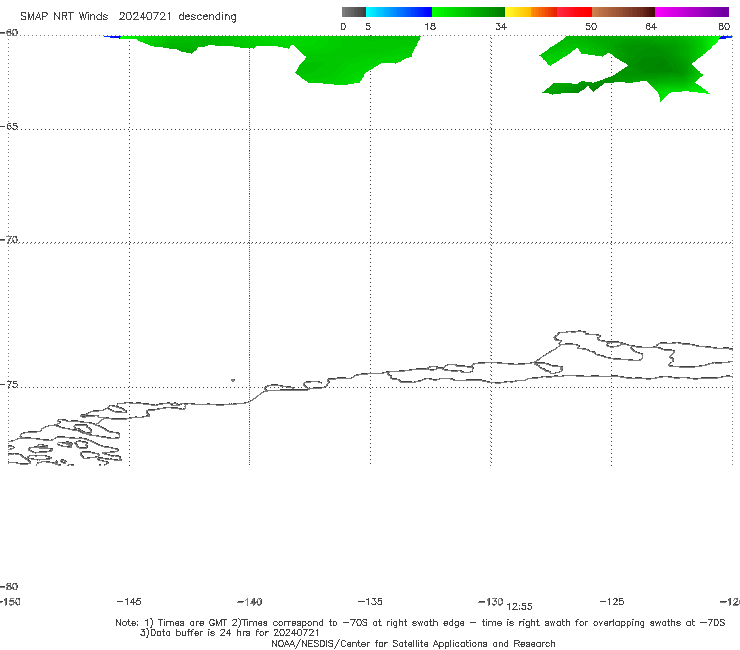Click the note line starting 'Note: 1) Times are GMT'
This screenshot has width=740, height=650.
(420, 623)
